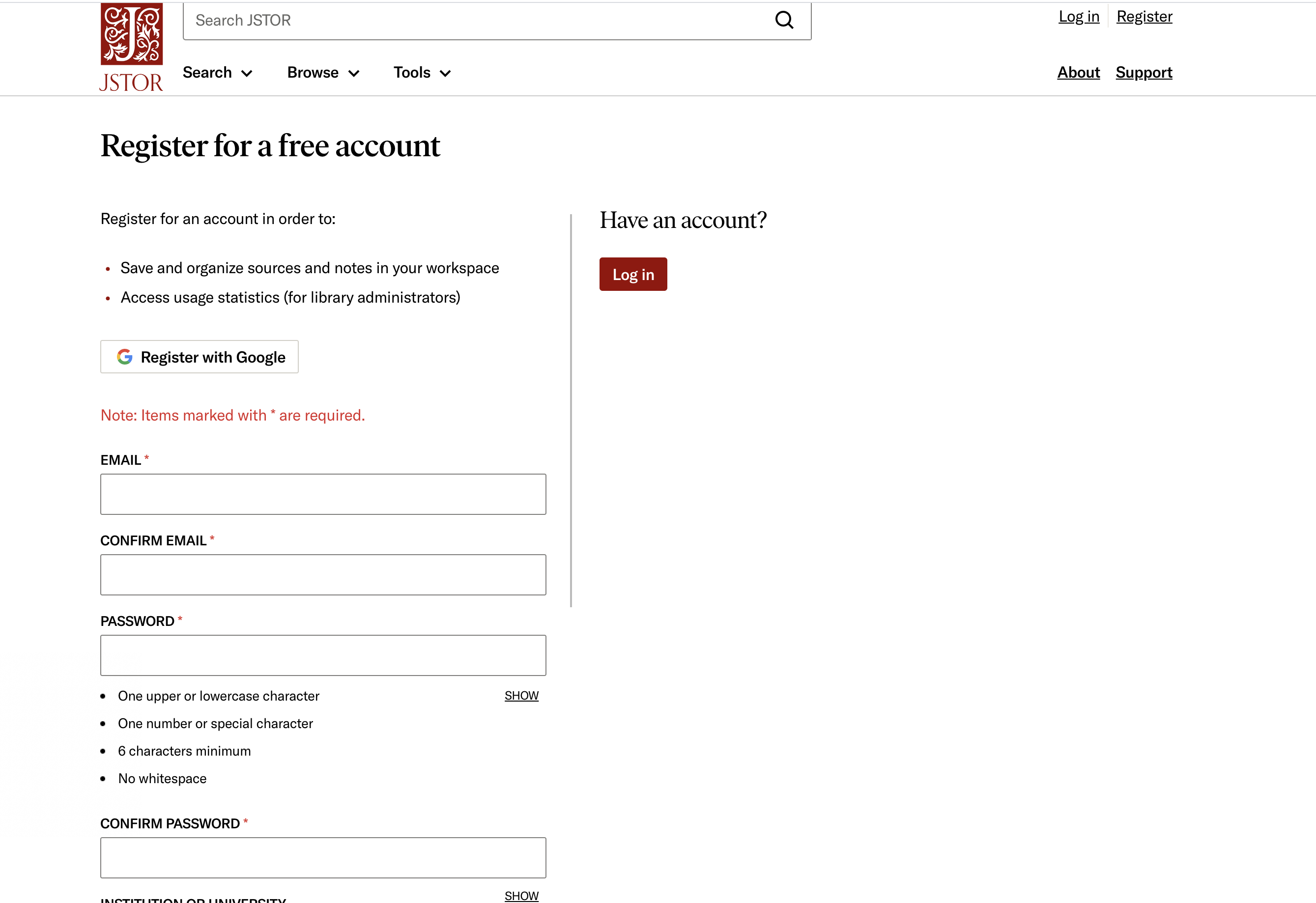Show the password via SHOW toggle

[x=521, y=695]
